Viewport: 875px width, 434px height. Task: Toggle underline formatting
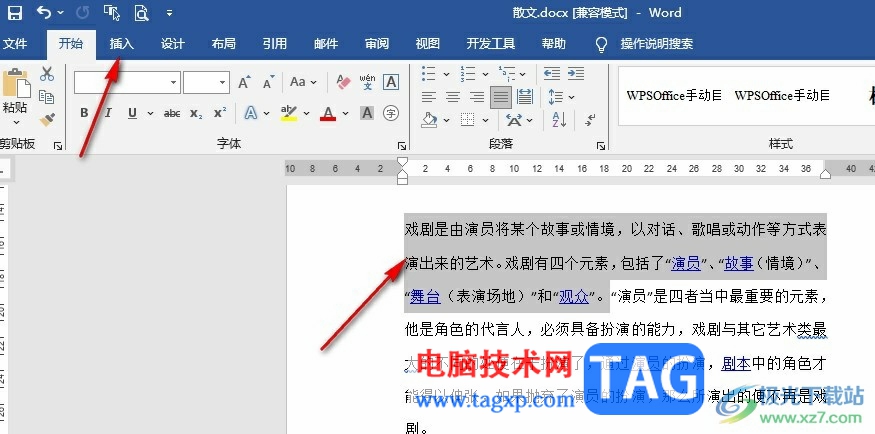[x=132, y=113]
